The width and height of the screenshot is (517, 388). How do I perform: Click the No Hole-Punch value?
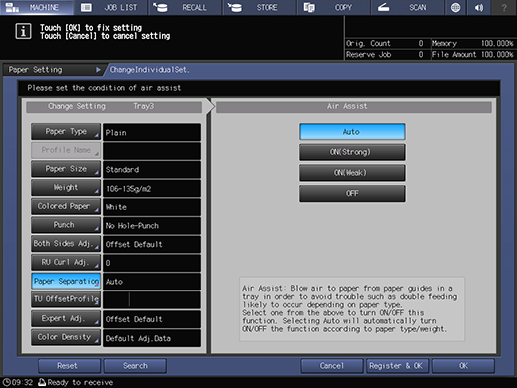(152, 226)
